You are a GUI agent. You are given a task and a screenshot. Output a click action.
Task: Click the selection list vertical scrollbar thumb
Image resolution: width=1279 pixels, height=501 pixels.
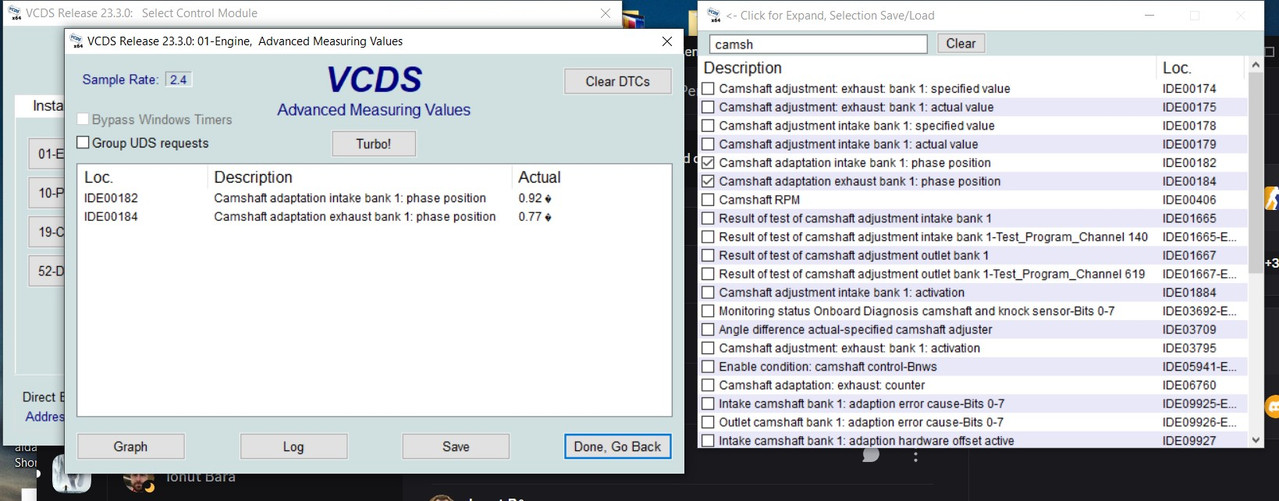coord(1256,172)
